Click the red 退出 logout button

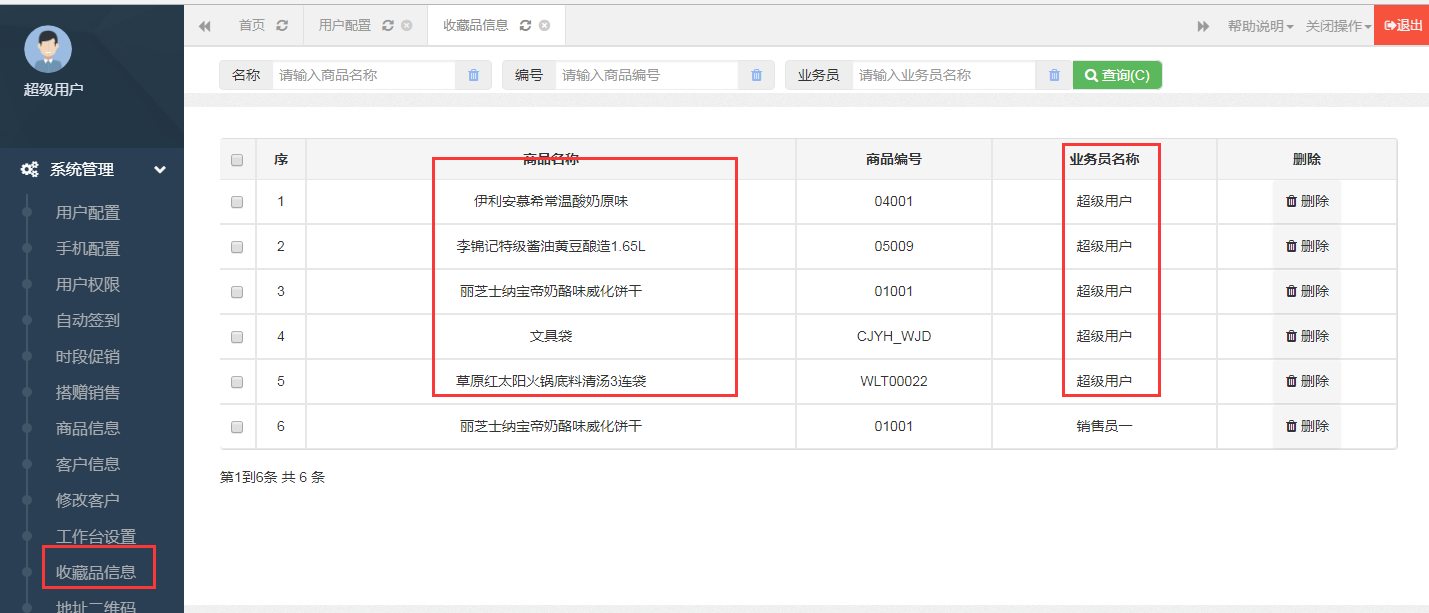[x=1402, y=26]
